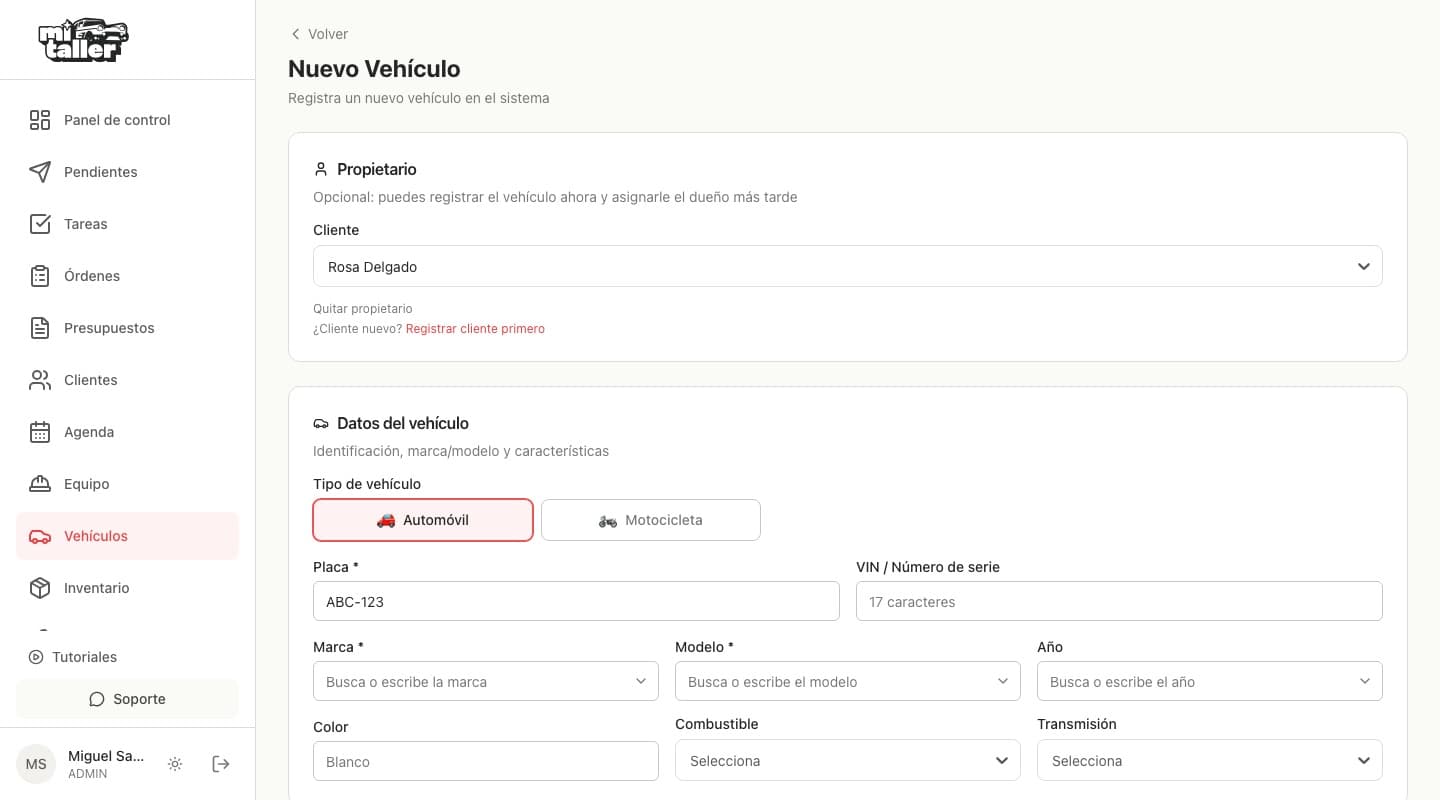Screen dimensions: 1440x800
Task: Open the Cliente dropdown showing Rosa Delgado
Action: (x=848, y=267)
